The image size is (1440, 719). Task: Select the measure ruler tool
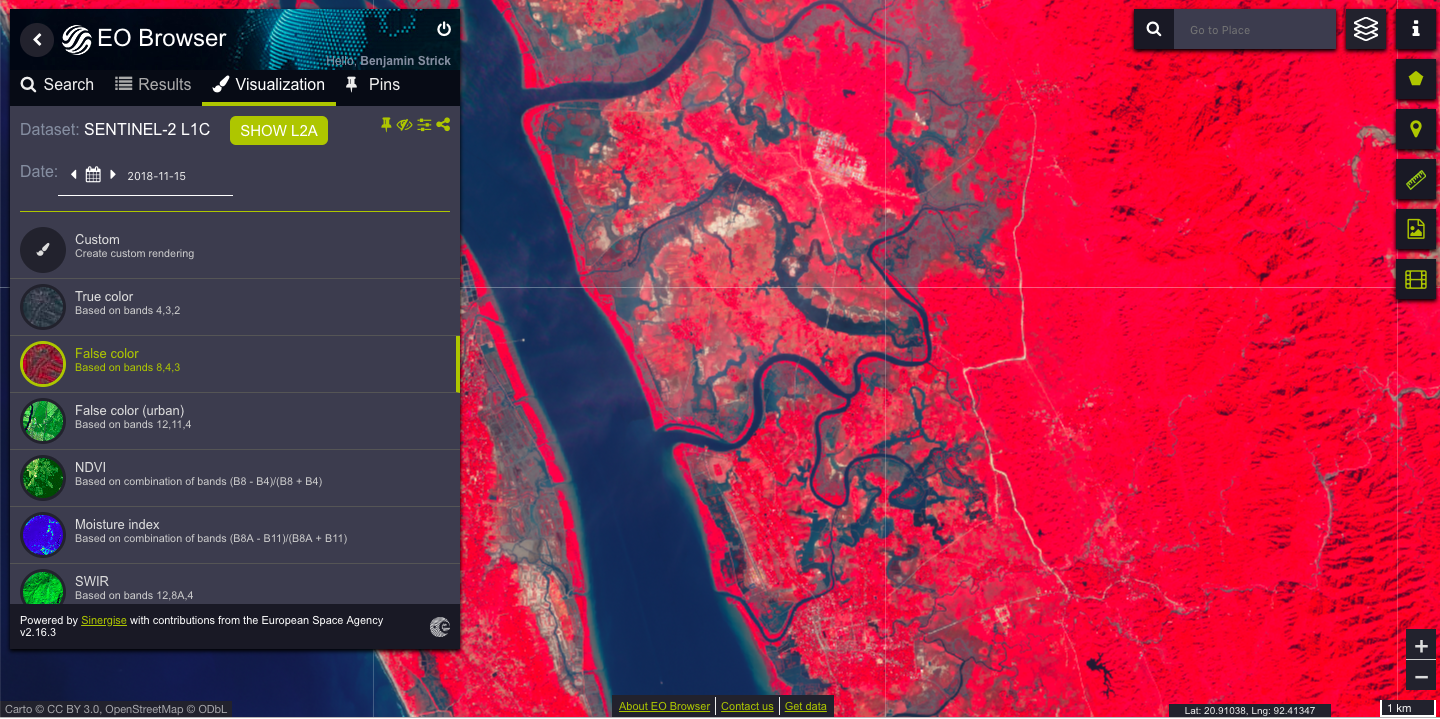pyautogui.click(x=1416, y=180)
